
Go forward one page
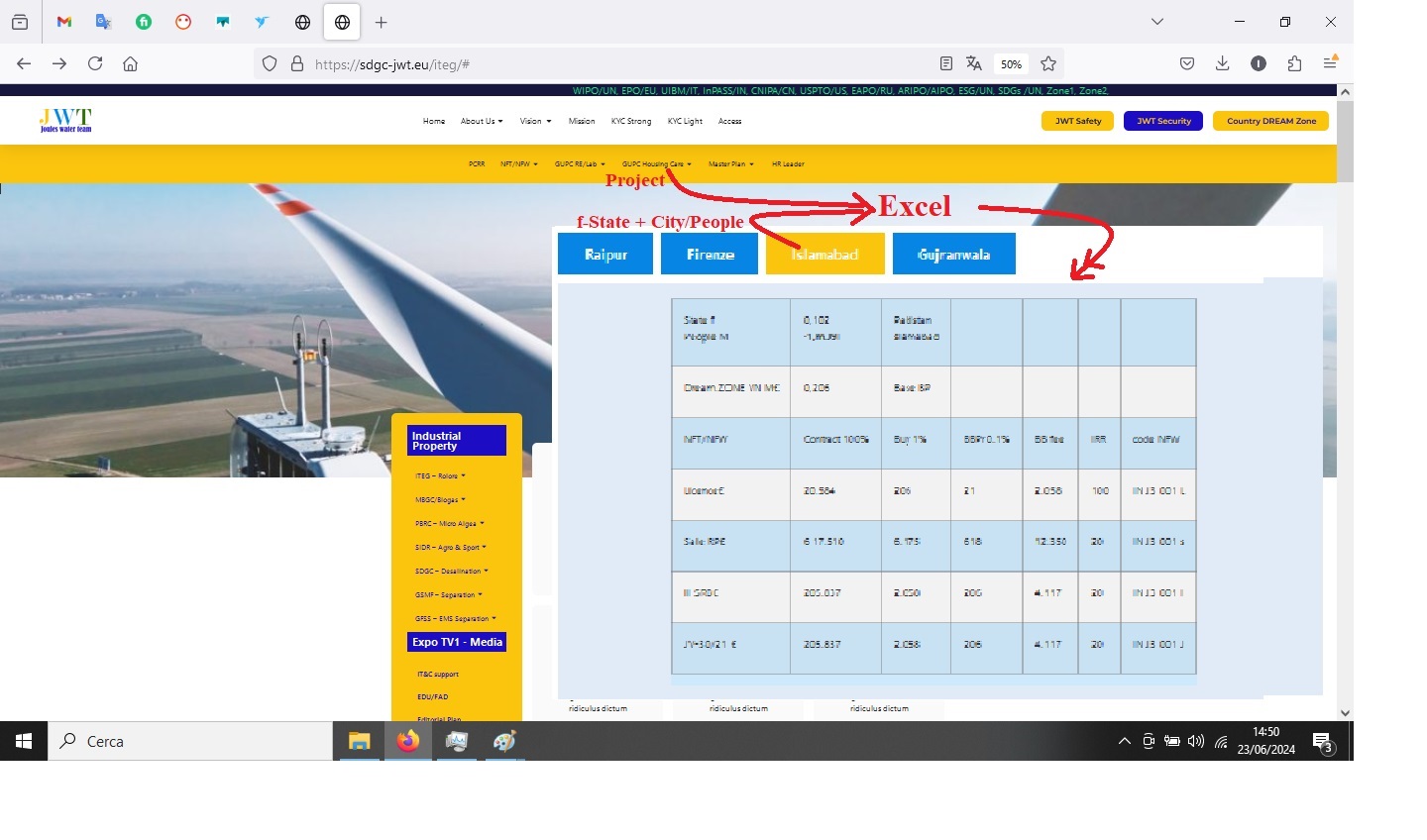[59, 63]
